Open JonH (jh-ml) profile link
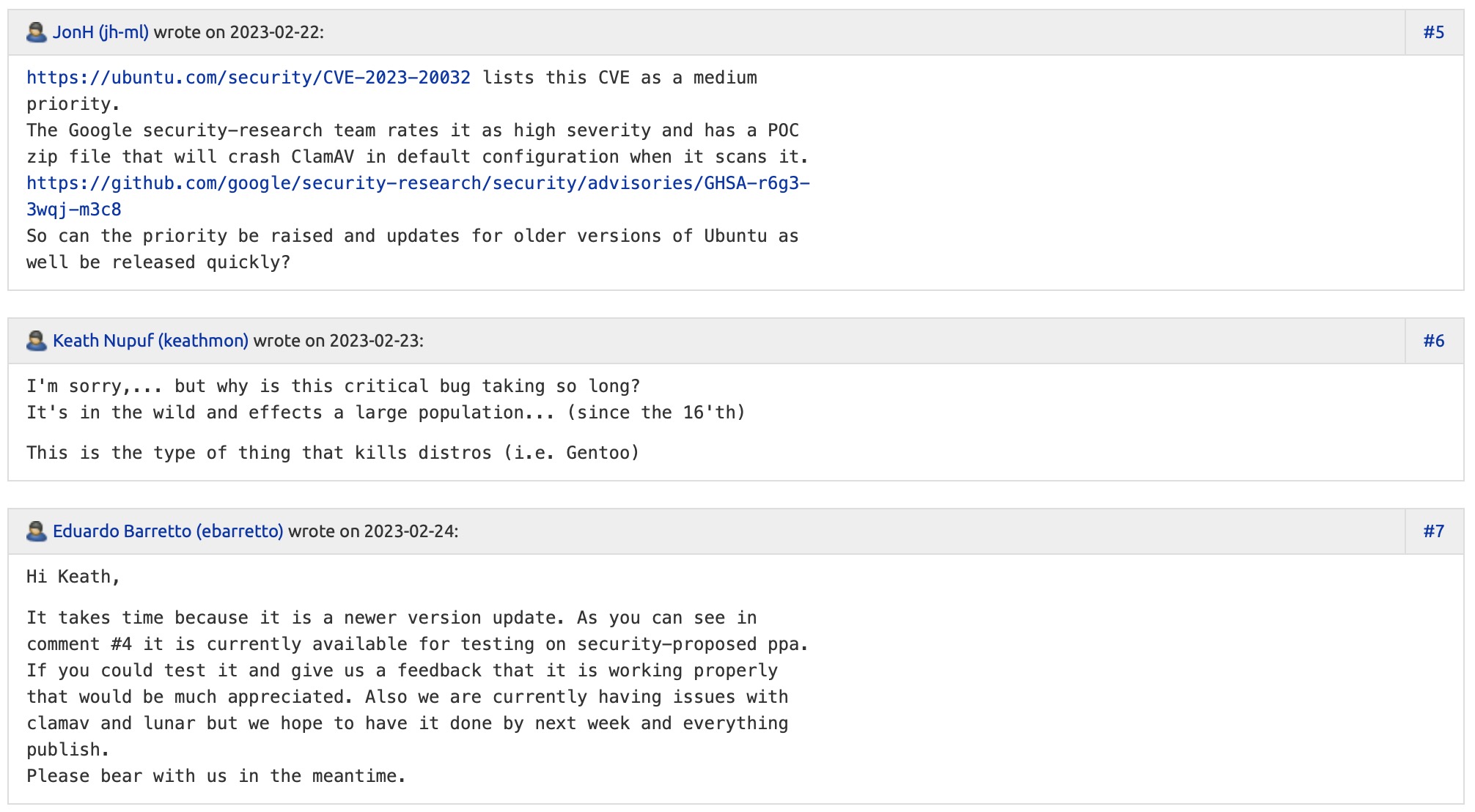Image resolution: width=1475 pixels, height=812 pixels. [100, 32]
